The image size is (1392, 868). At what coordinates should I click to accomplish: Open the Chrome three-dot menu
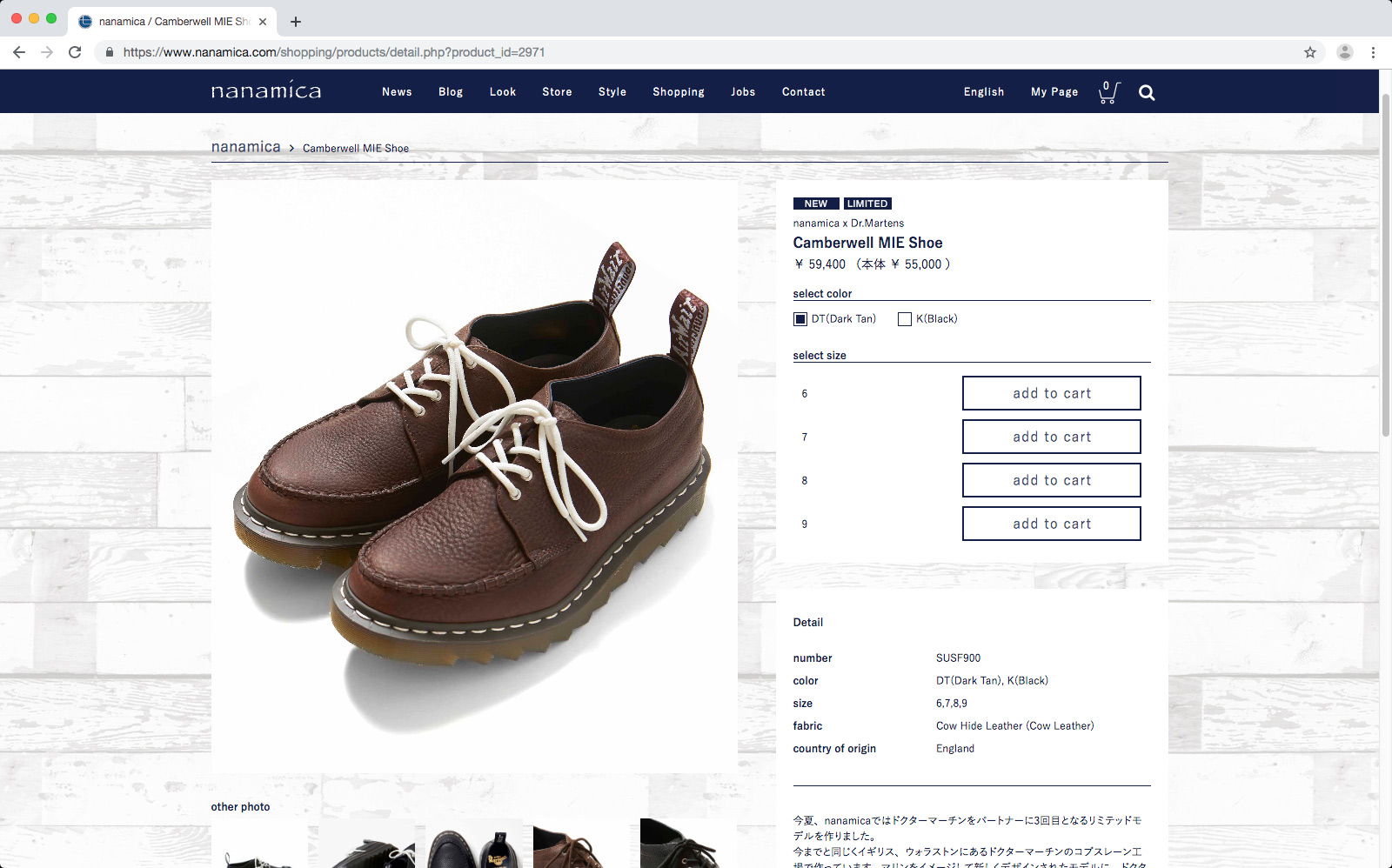pos(1373,52)
